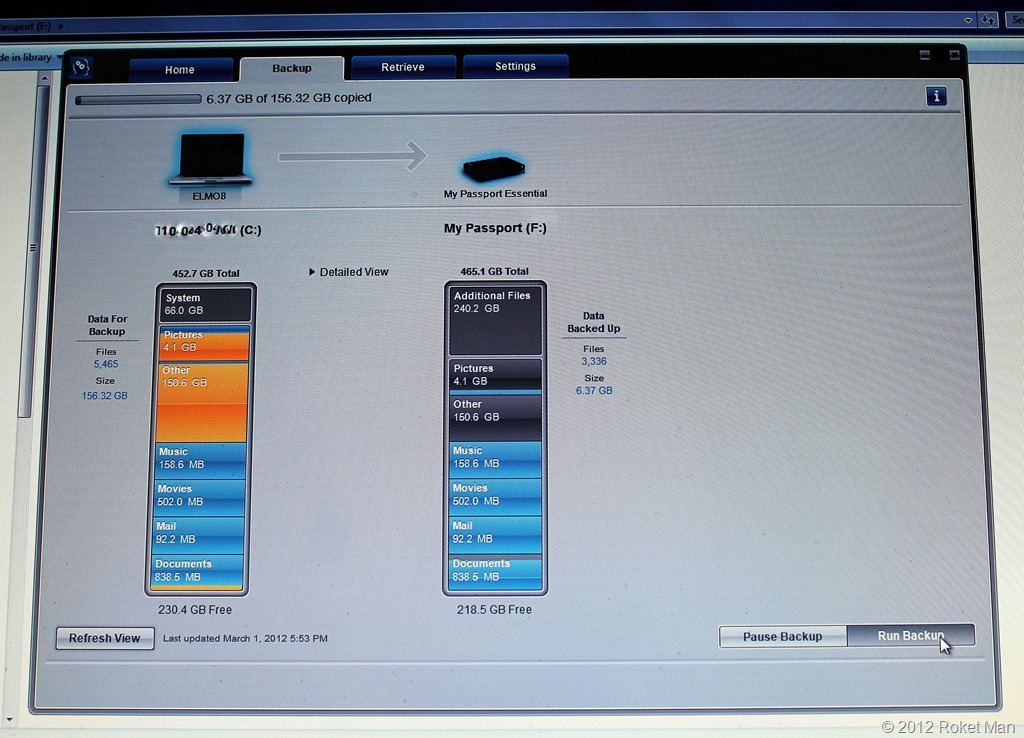Viewport: 1024px width, 738px height.
Task: Click the backup copy progress bar
Action: click(x=138, y=100)
